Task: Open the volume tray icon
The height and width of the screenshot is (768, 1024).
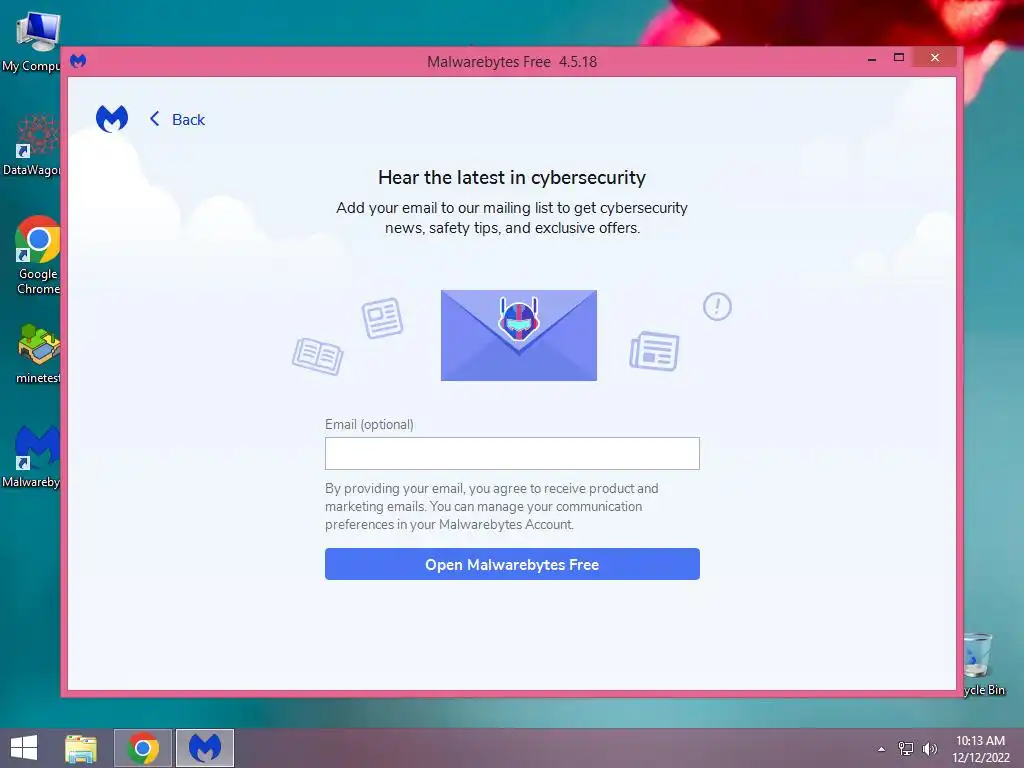Action: coord(930,749)
